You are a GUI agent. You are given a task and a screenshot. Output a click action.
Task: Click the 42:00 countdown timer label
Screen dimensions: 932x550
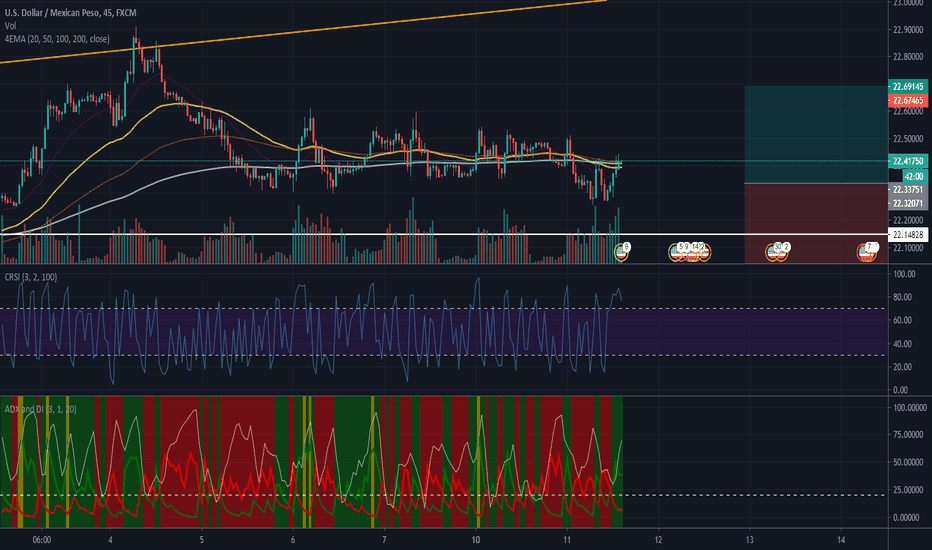point(914,177)
